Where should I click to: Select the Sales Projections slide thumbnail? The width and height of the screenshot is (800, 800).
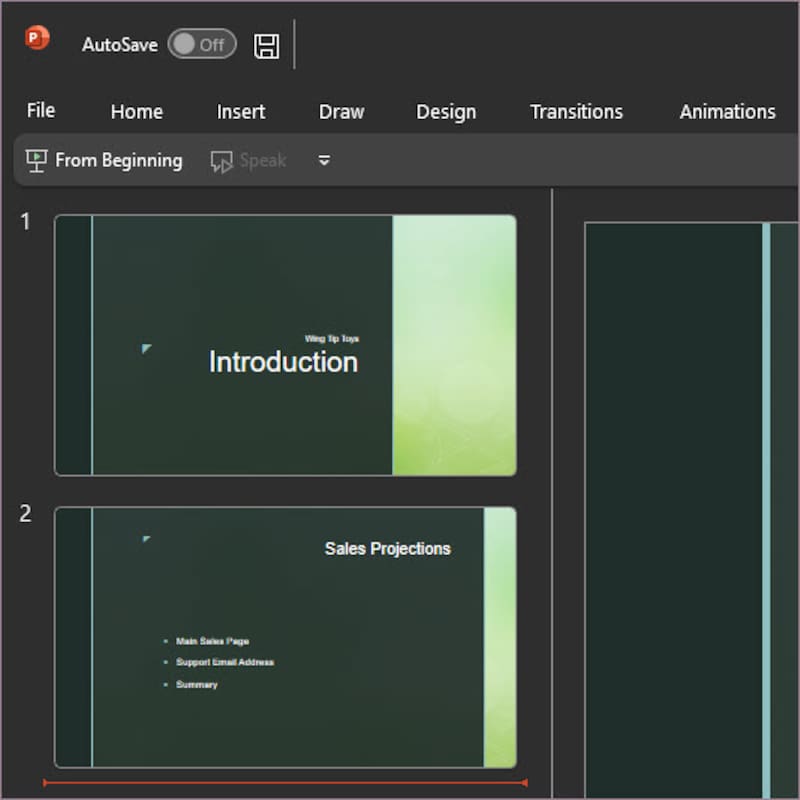[x=285, y=637]
